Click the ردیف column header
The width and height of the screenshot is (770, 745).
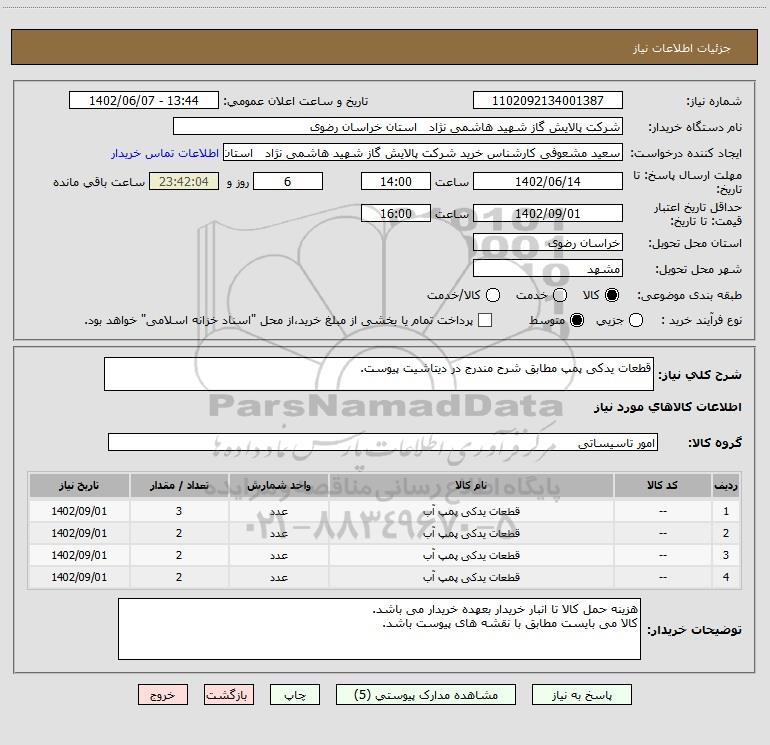tap(726, 485)
